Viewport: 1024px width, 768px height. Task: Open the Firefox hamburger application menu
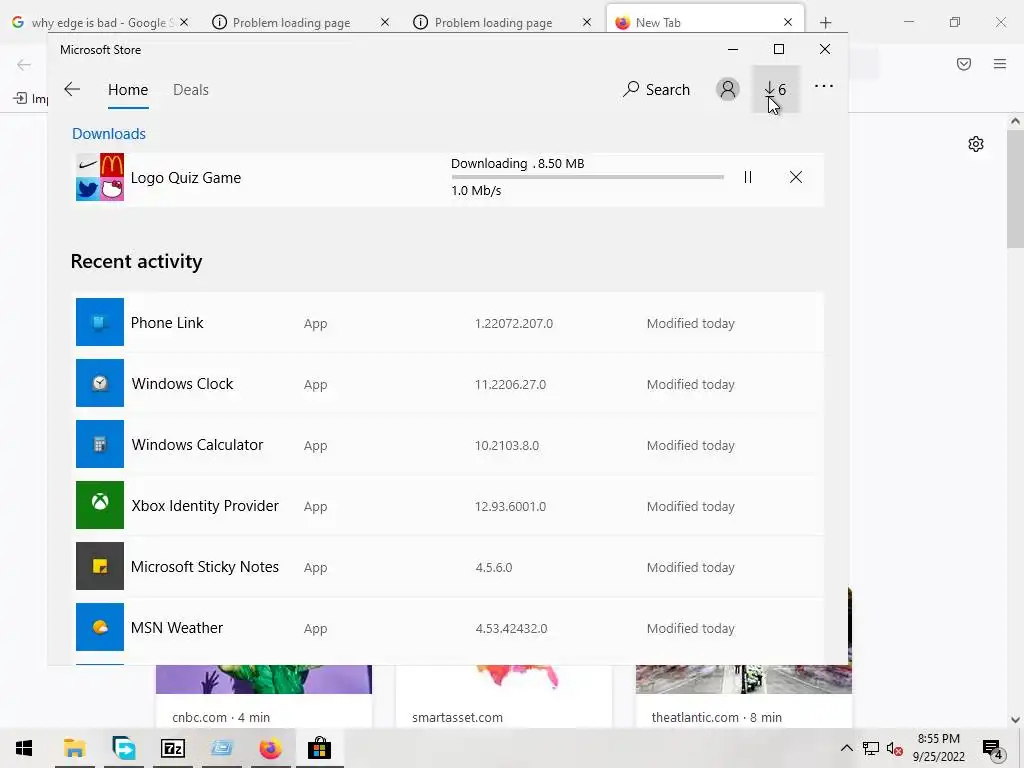click(x=999, y=64)
